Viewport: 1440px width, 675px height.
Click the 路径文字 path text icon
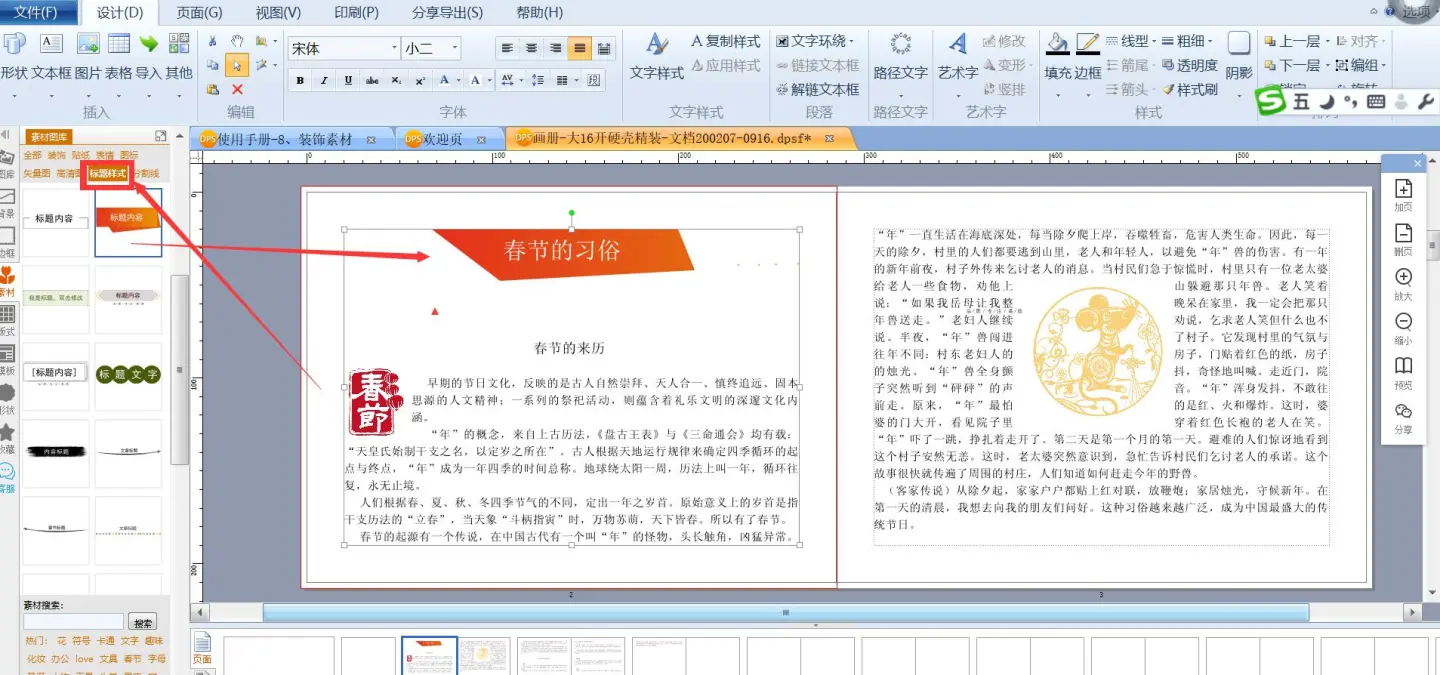900,45
